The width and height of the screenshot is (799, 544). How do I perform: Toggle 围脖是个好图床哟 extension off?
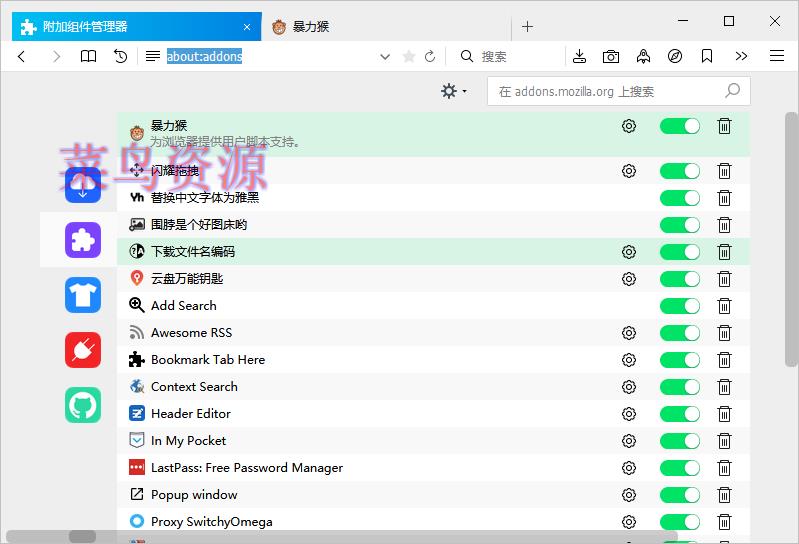[x=680, y=225]
